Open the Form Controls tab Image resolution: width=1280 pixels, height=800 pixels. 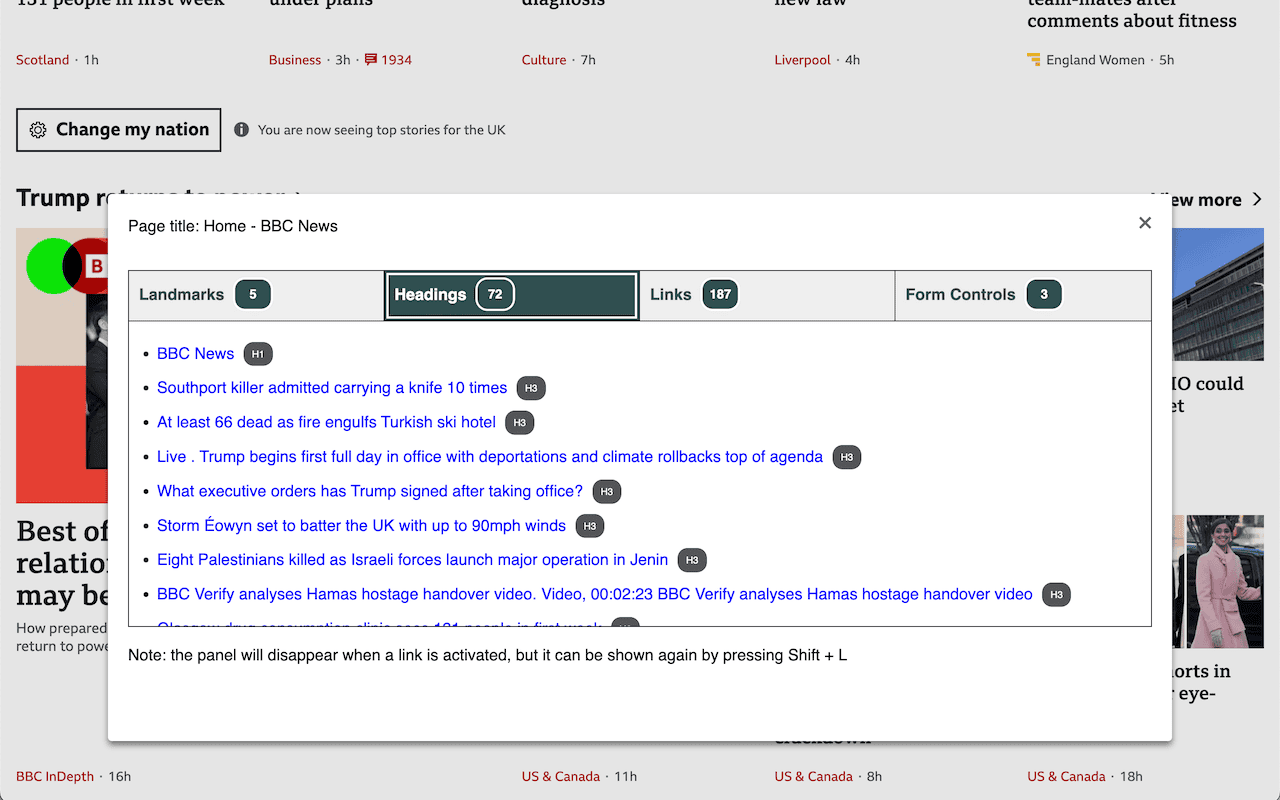click(1023, 295)
